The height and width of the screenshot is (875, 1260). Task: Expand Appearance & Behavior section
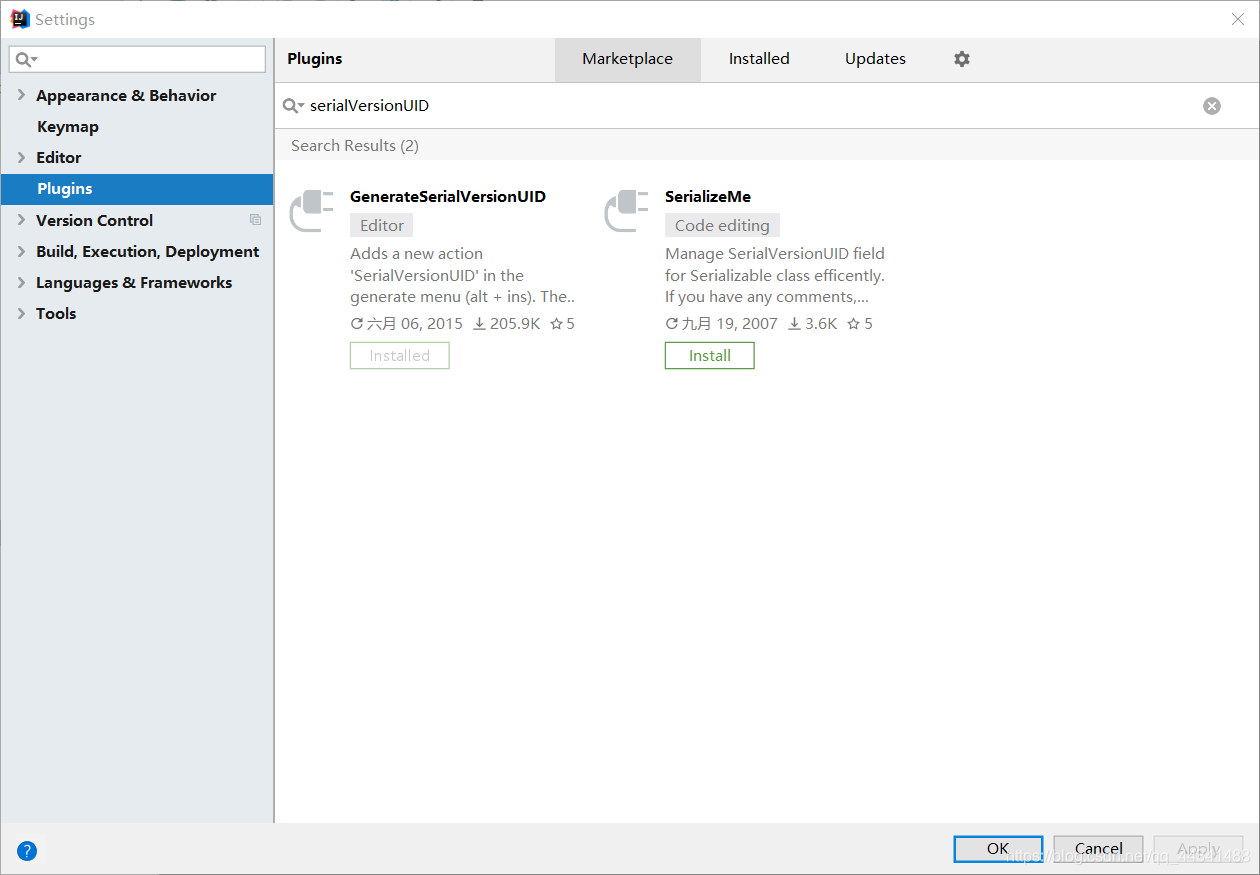pyautogui.click(x=21, y=95)
